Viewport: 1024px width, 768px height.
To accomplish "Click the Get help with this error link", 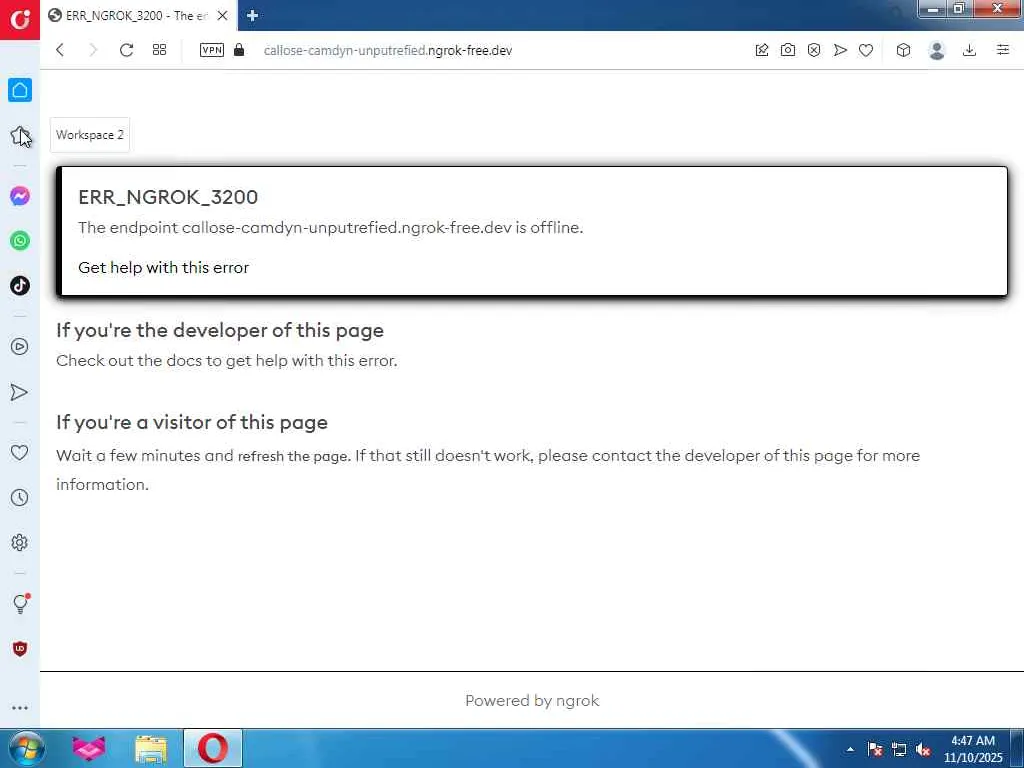I will point(163,268).
